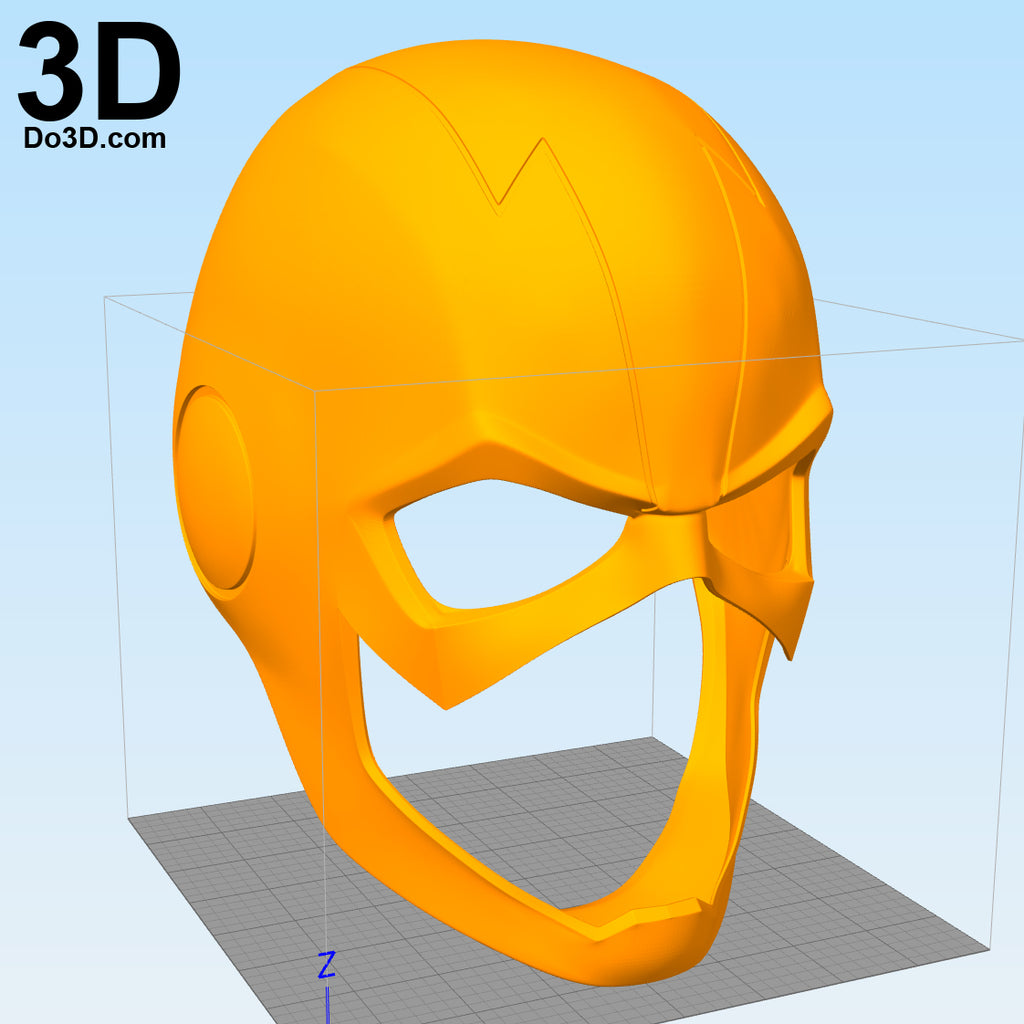Click the circular ear disc on mask

point(215,488)
